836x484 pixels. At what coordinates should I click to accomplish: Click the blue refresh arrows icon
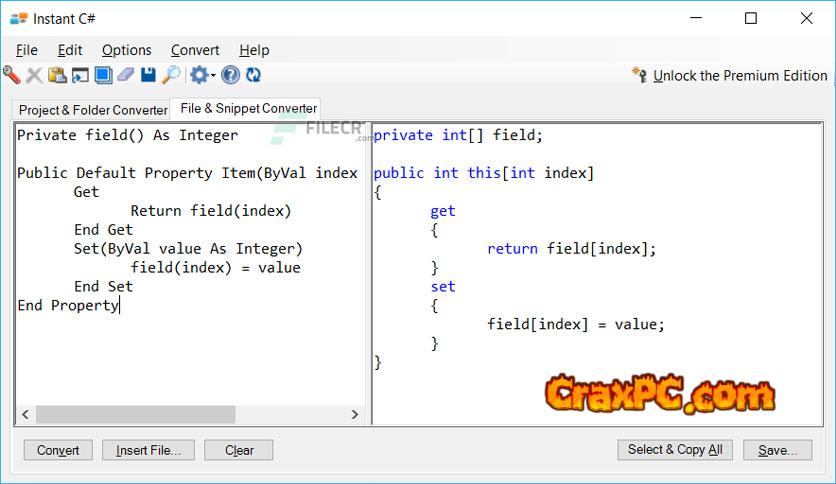click(x=253, y=75)
